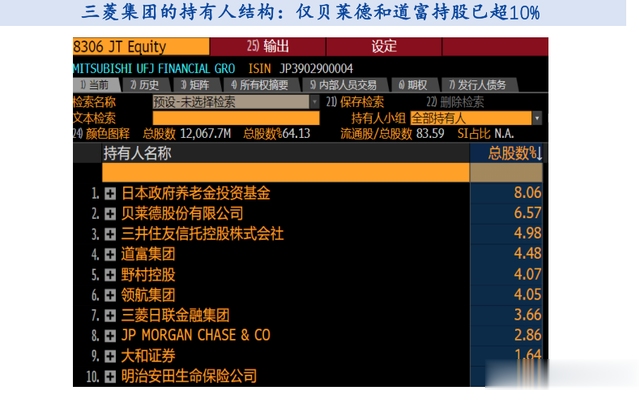Viewport: 640px width, 395px height.
Task: Expand 三井住友信托控股株式会社 plus icon
Action: tap(110, 234)
